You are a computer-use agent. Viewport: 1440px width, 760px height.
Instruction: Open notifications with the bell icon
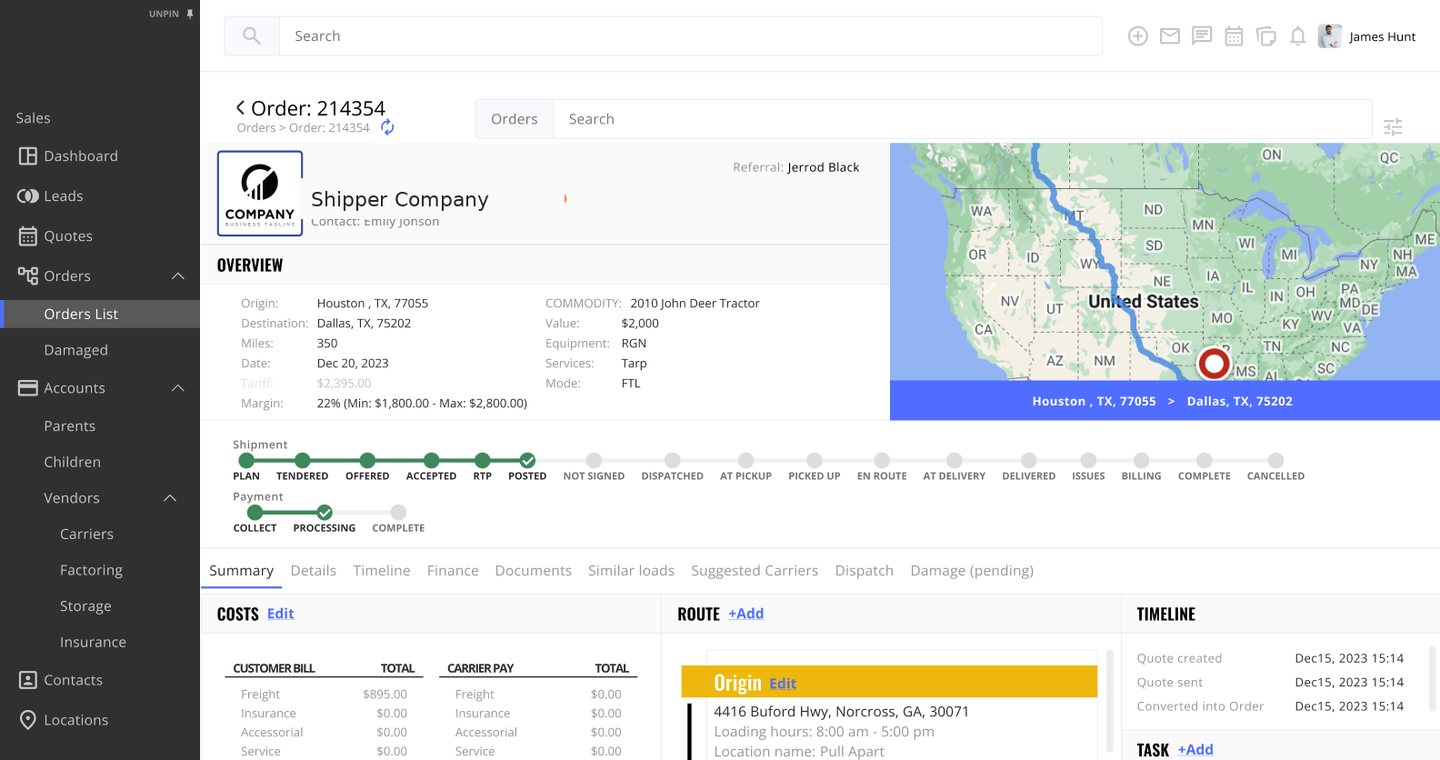(x=1298, y=36)
